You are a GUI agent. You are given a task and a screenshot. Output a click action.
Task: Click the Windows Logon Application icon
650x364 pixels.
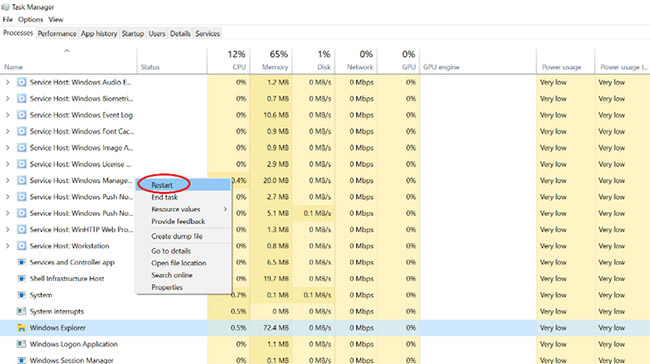21,344
